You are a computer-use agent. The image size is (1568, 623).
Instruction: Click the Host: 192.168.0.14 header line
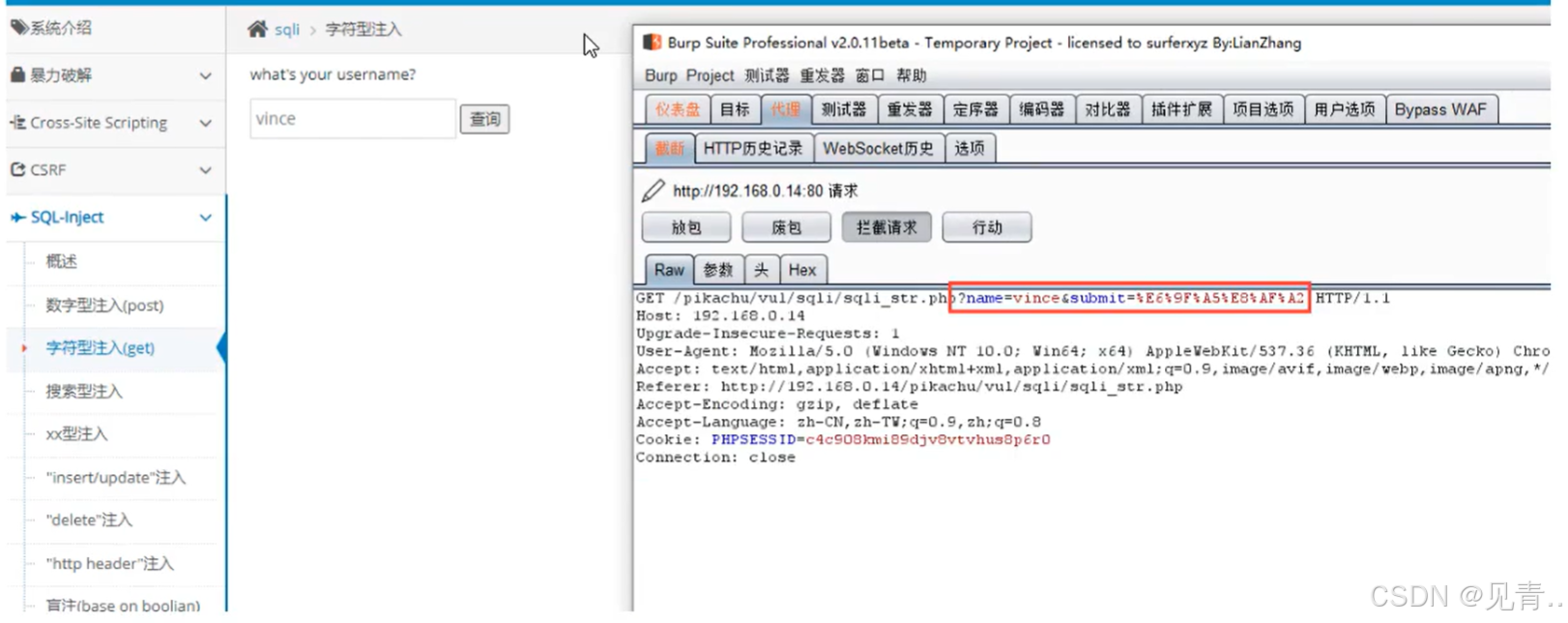[720, 315]
